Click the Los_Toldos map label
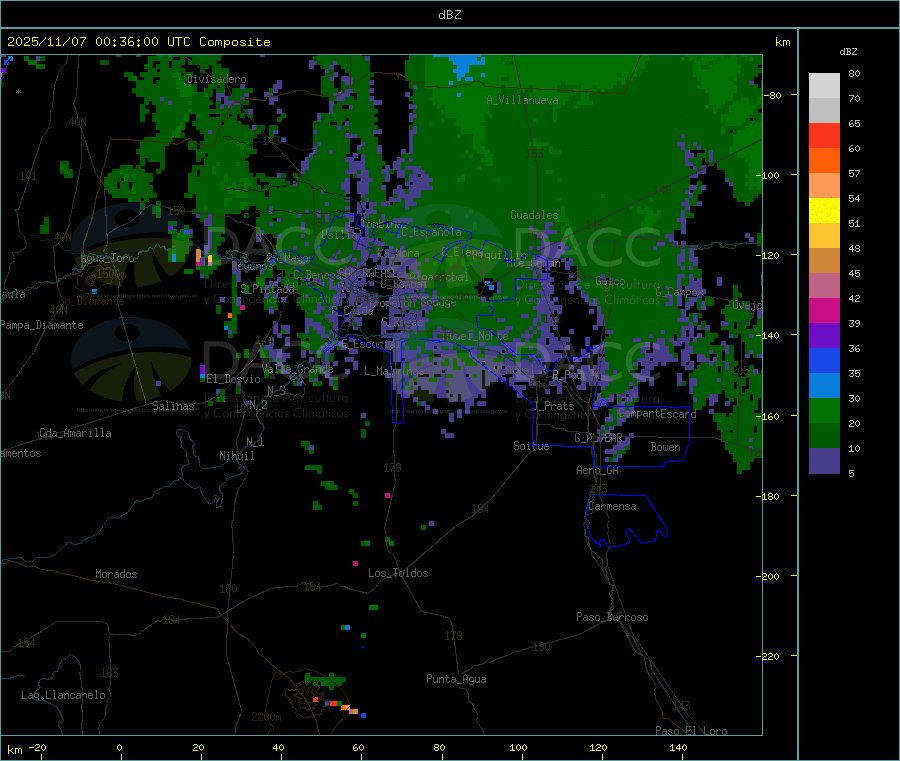The width and height of the screenshot is (900, 761). [x=398, y=573]
